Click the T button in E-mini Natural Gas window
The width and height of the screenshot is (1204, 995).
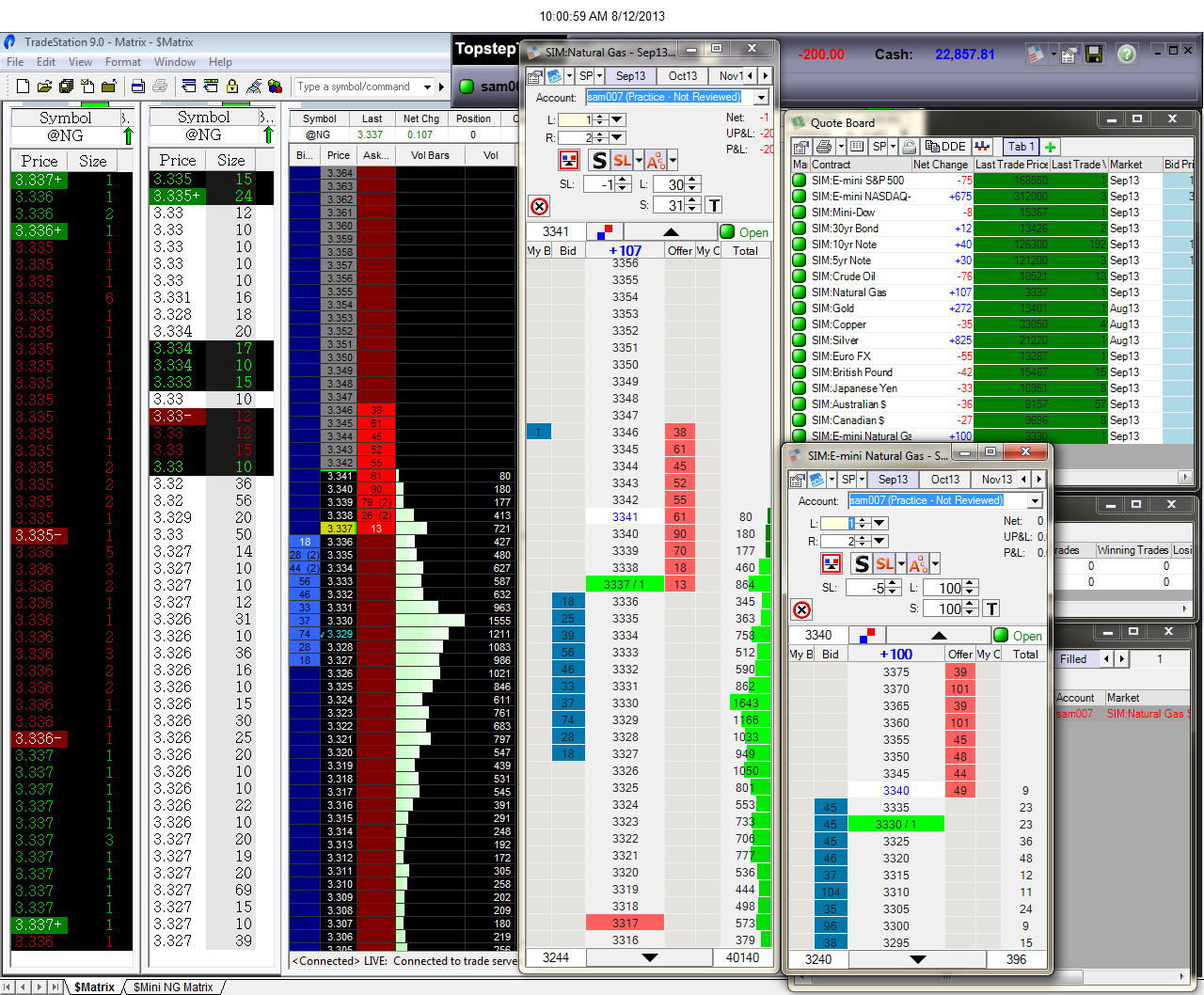point(991,608)
